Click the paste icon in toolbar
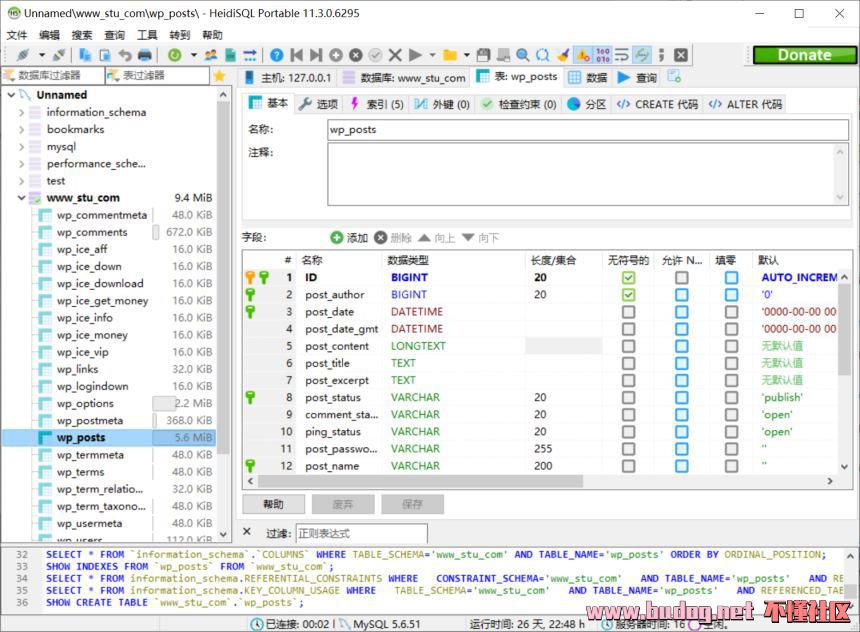This screenshot has height=632, width=860. (x=105, y=55)
